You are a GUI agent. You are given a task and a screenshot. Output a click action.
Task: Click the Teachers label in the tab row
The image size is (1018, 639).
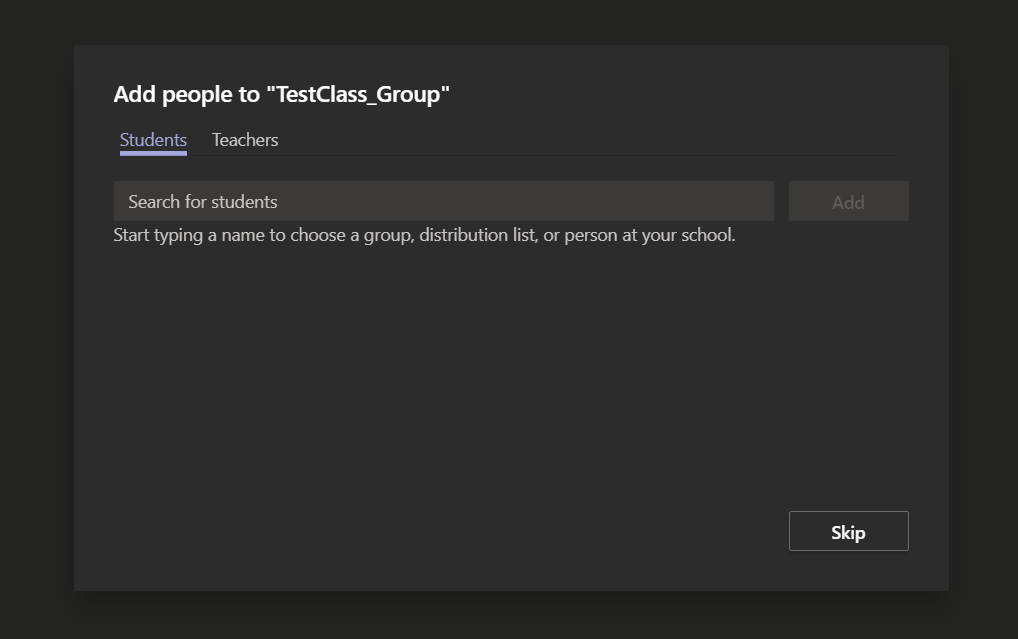click(244, 140)
